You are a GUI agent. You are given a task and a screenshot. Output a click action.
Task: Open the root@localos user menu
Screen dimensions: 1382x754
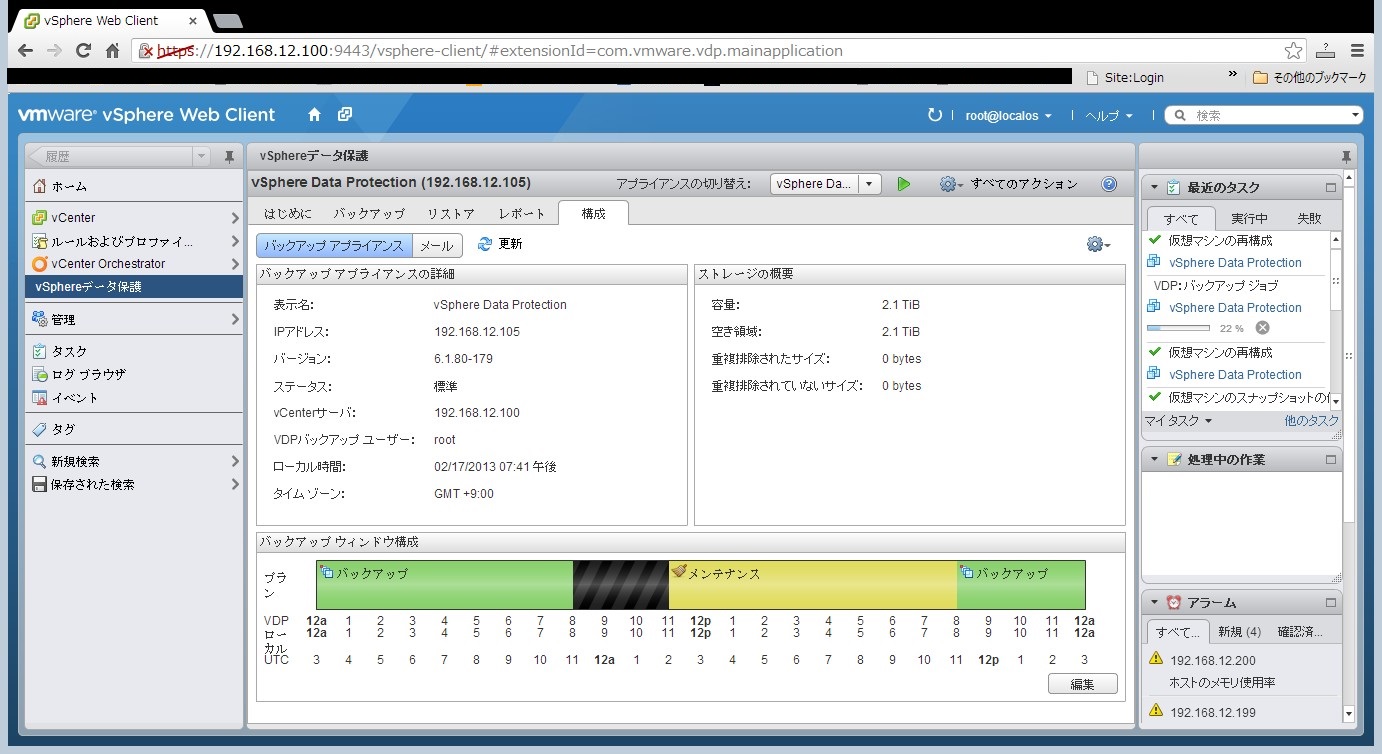(x=1008, y=116)
